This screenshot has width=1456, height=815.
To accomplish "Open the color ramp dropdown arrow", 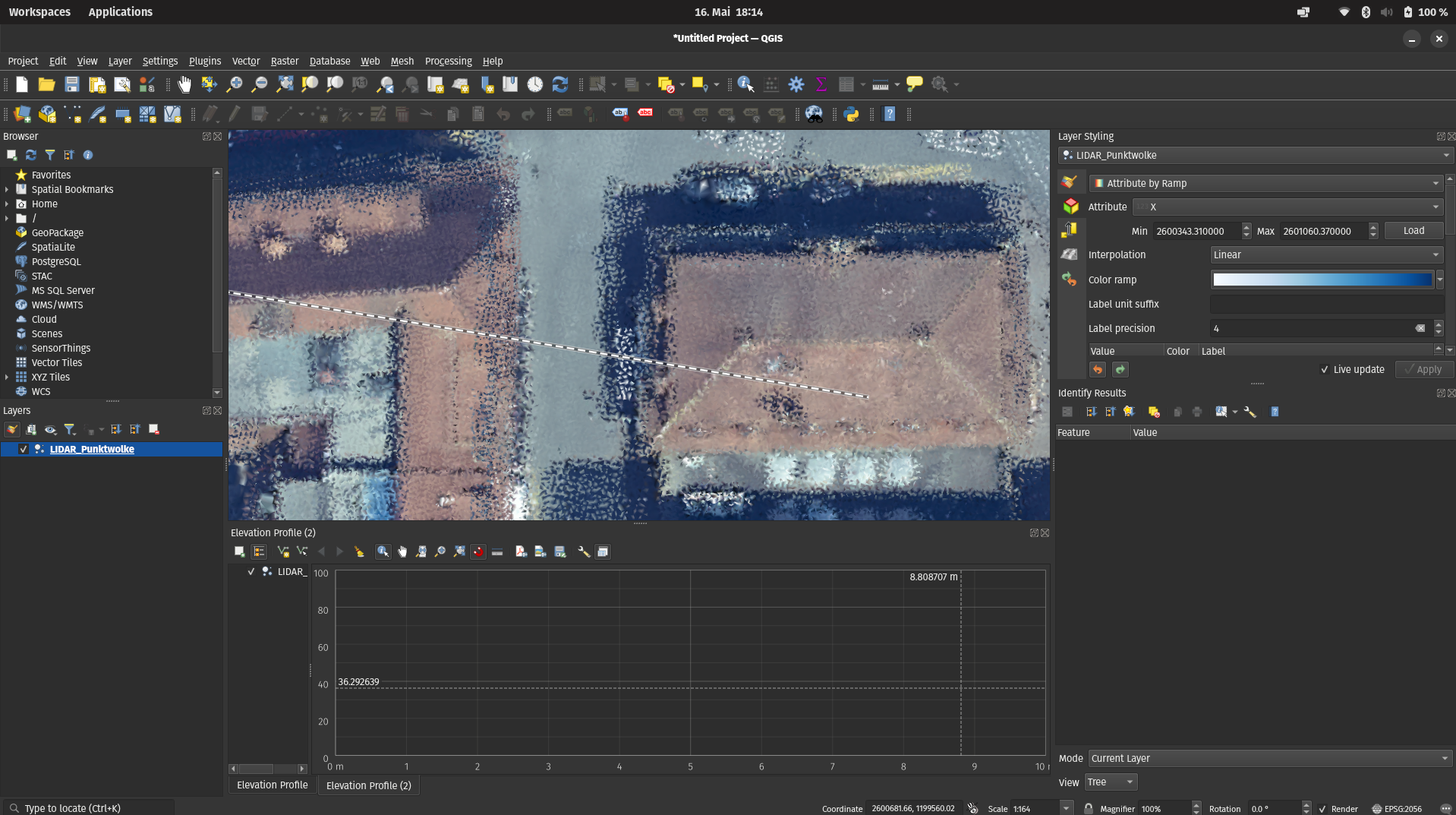I will pyautogui.click(x=1439, y=280).
